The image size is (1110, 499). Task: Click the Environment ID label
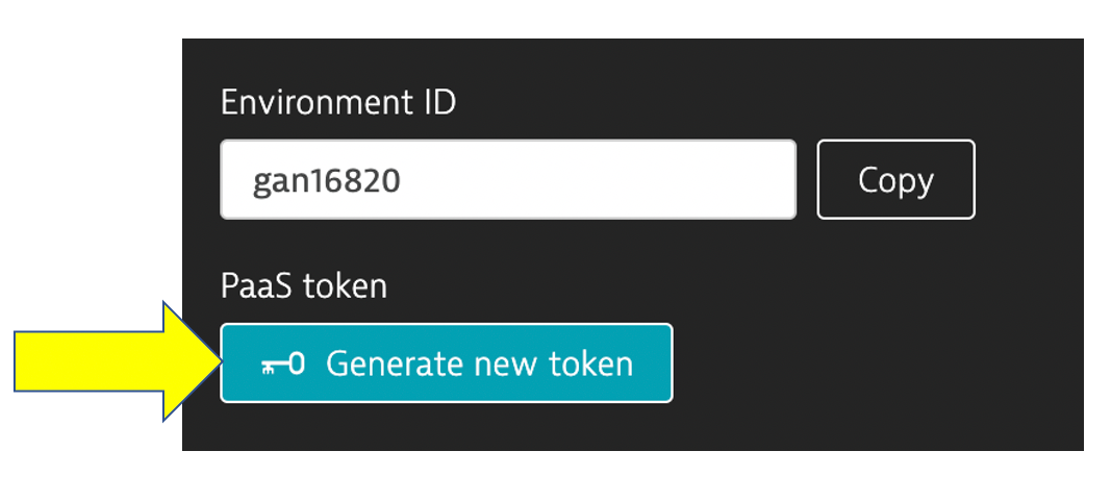pyautogui.click(x=338, y=103)
